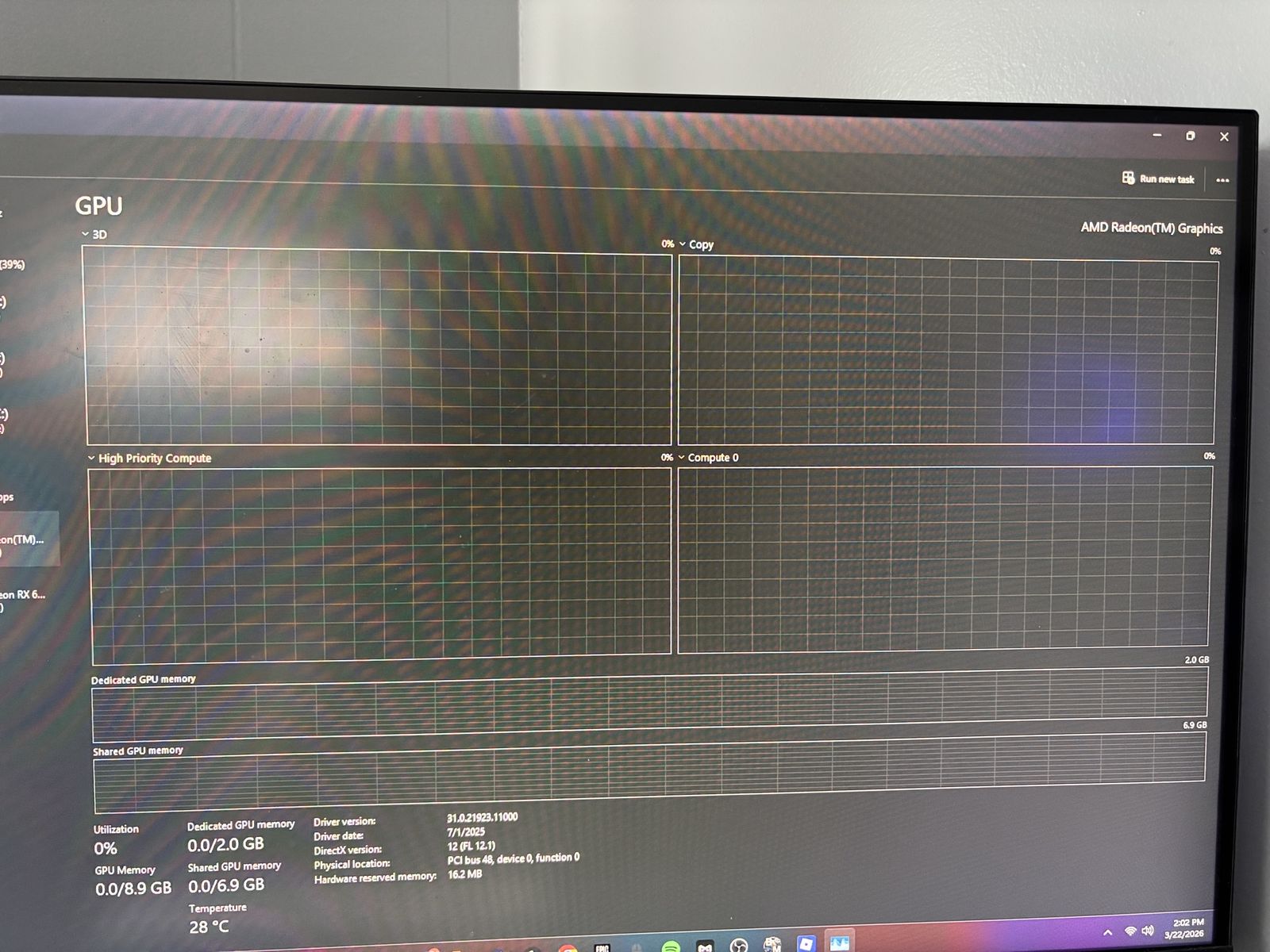The height and width of the screenshot is (952, 1270).
Task: Open Epic Games Launcher from taskbar
Action: (x=602, y=947)
